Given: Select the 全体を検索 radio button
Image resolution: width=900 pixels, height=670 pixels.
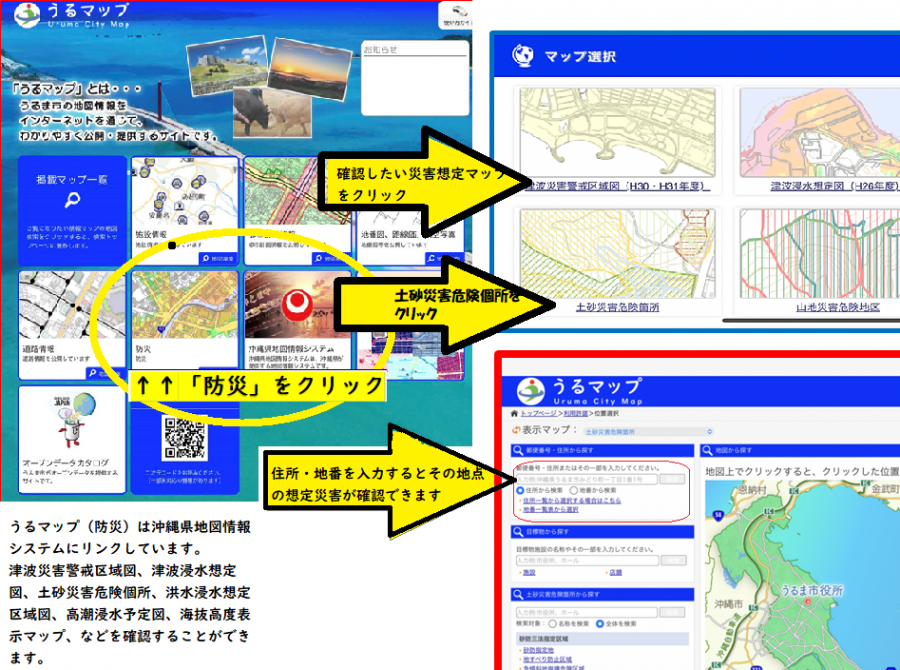Looking at the screenshot, I should [x=600, y=623].
